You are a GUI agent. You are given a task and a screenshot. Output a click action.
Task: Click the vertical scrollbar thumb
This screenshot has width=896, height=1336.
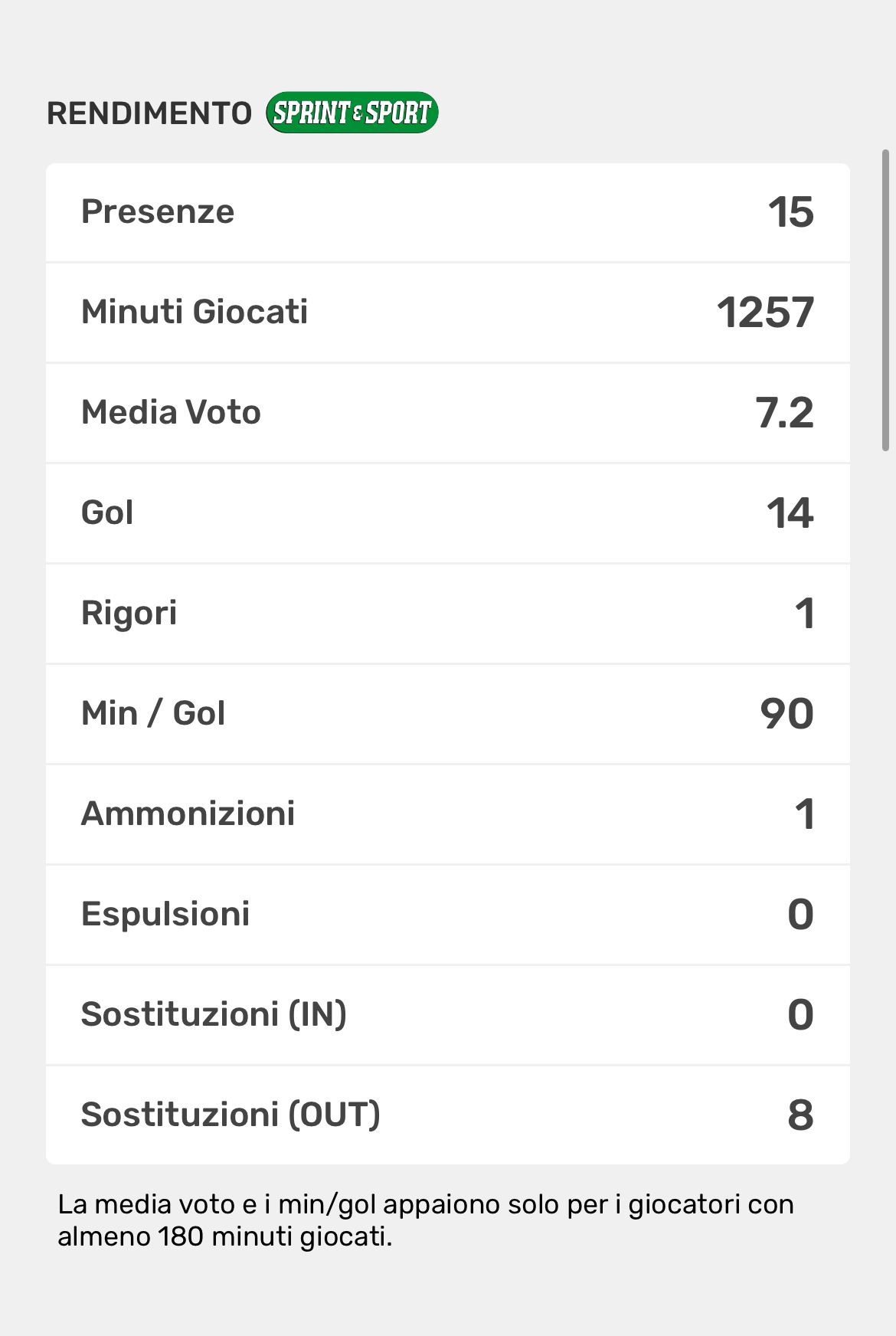point(885,300)
